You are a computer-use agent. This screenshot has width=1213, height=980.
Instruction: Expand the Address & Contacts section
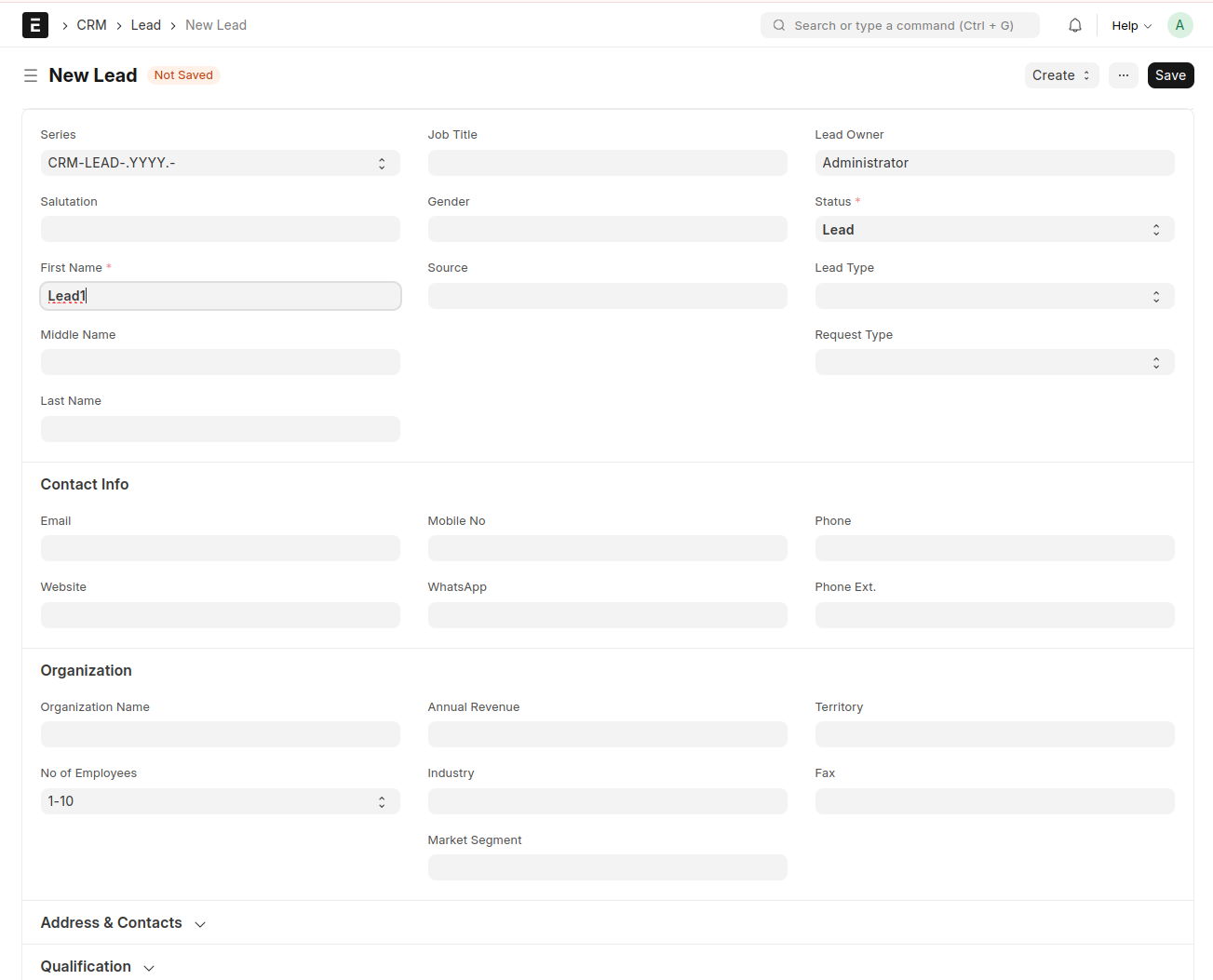click(x=123, y=922)
